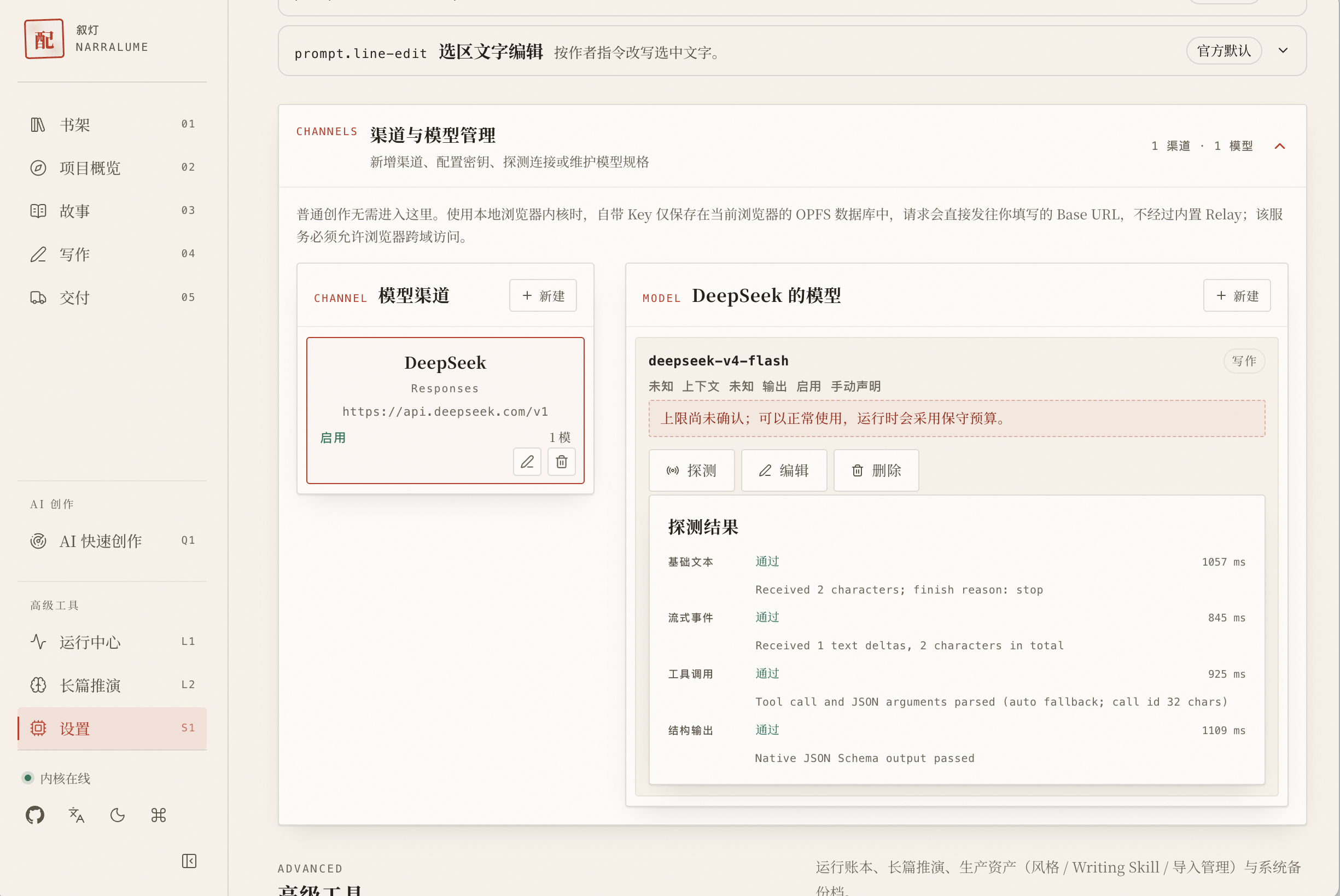Click the 1057 ms latency value

(x=1224, y=562)
